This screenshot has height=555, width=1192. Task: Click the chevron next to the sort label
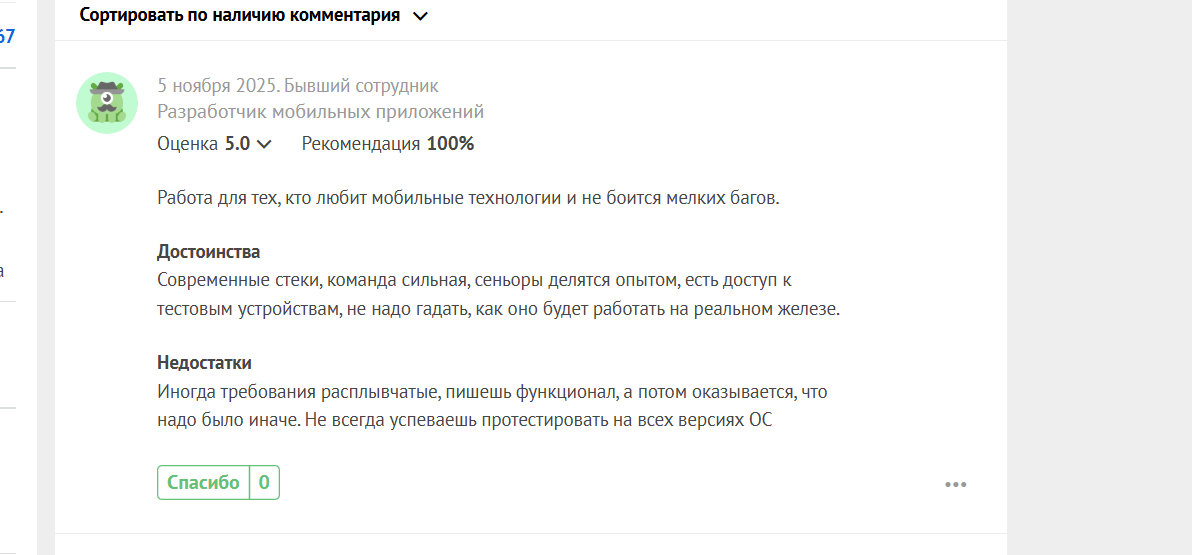click(420, 16)
